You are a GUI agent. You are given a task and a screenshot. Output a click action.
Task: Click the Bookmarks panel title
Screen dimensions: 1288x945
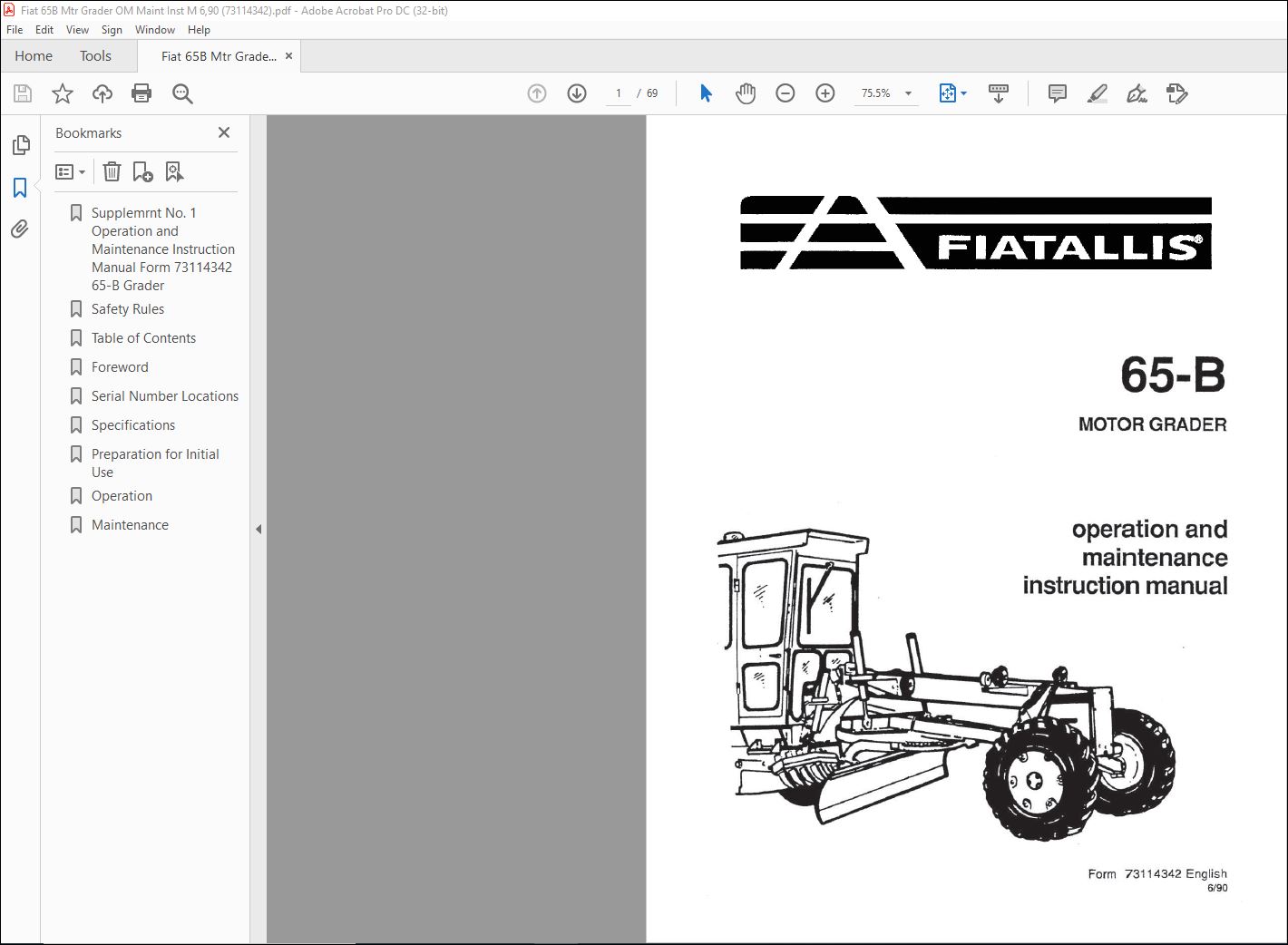pos(88,133)
